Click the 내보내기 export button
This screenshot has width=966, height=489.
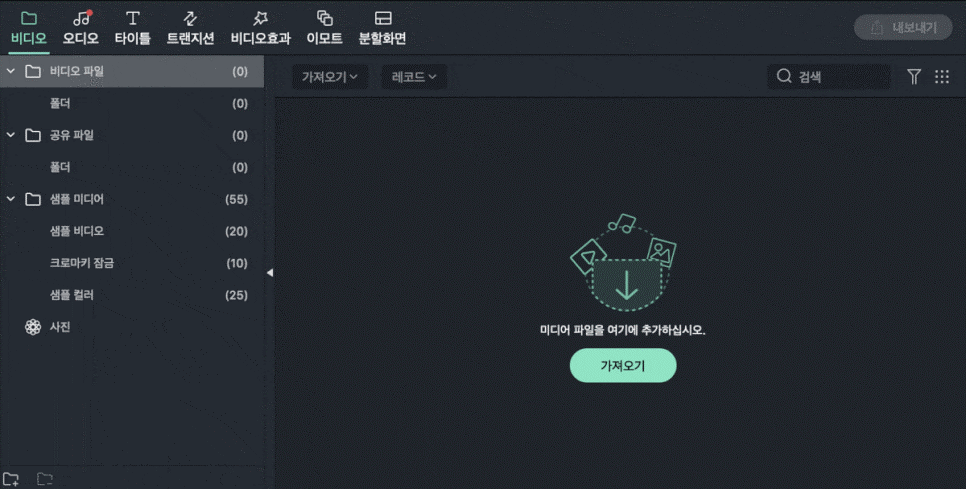[903, 28]
